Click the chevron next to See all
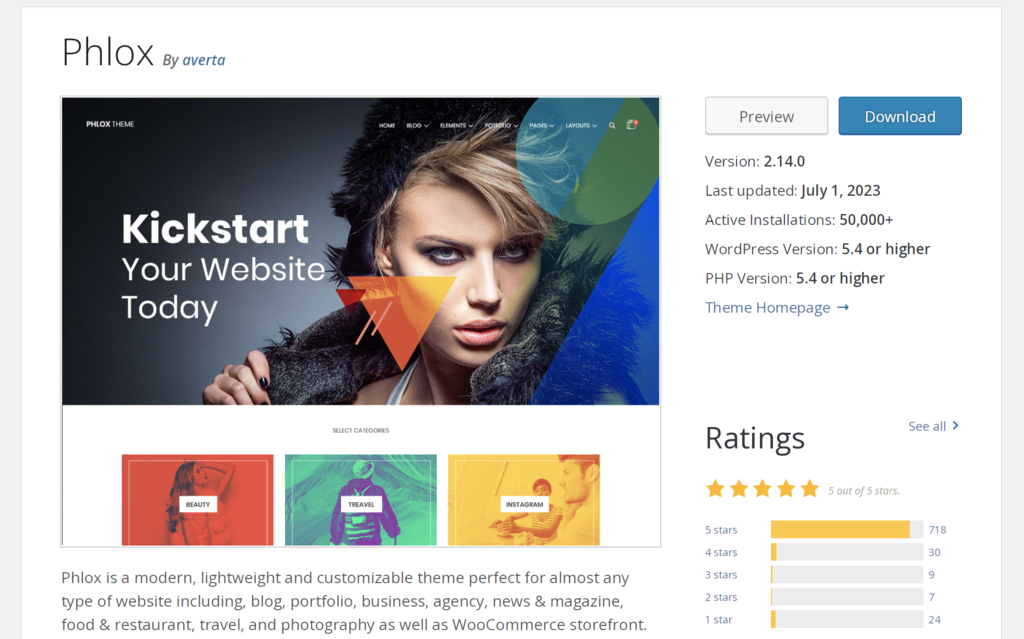This screenshot has height=639, width=1024. (955, 425)
